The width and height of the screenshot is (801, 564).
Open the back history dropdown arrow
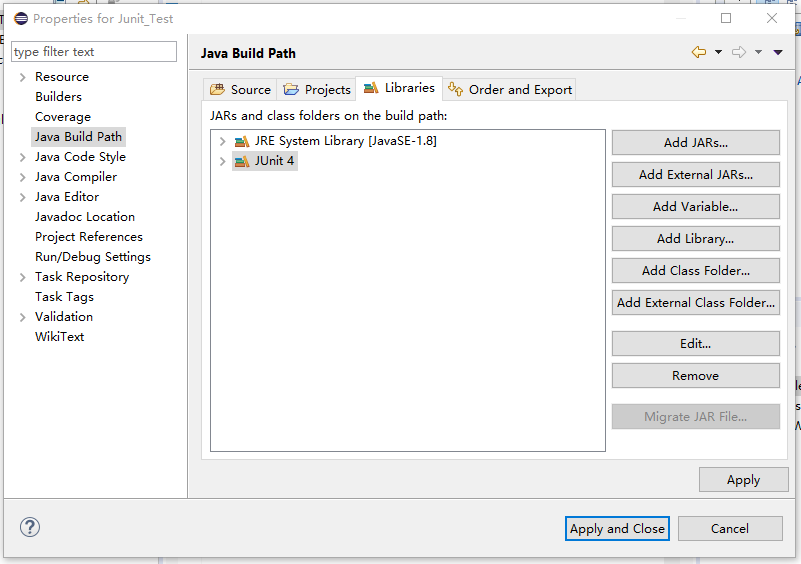tap(718, 53)
